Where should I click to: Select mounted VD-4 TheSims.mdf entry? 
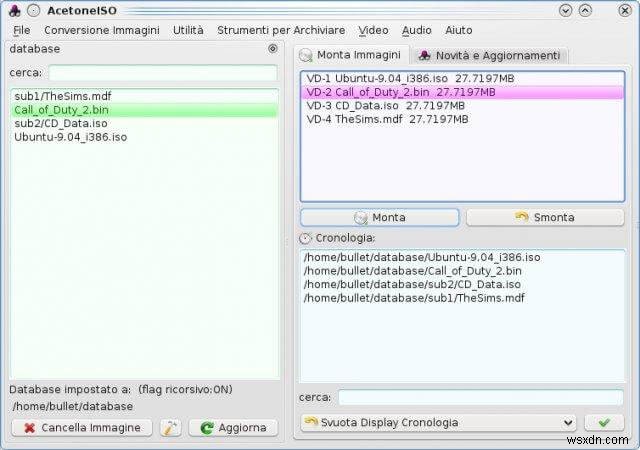click(462, 119)
